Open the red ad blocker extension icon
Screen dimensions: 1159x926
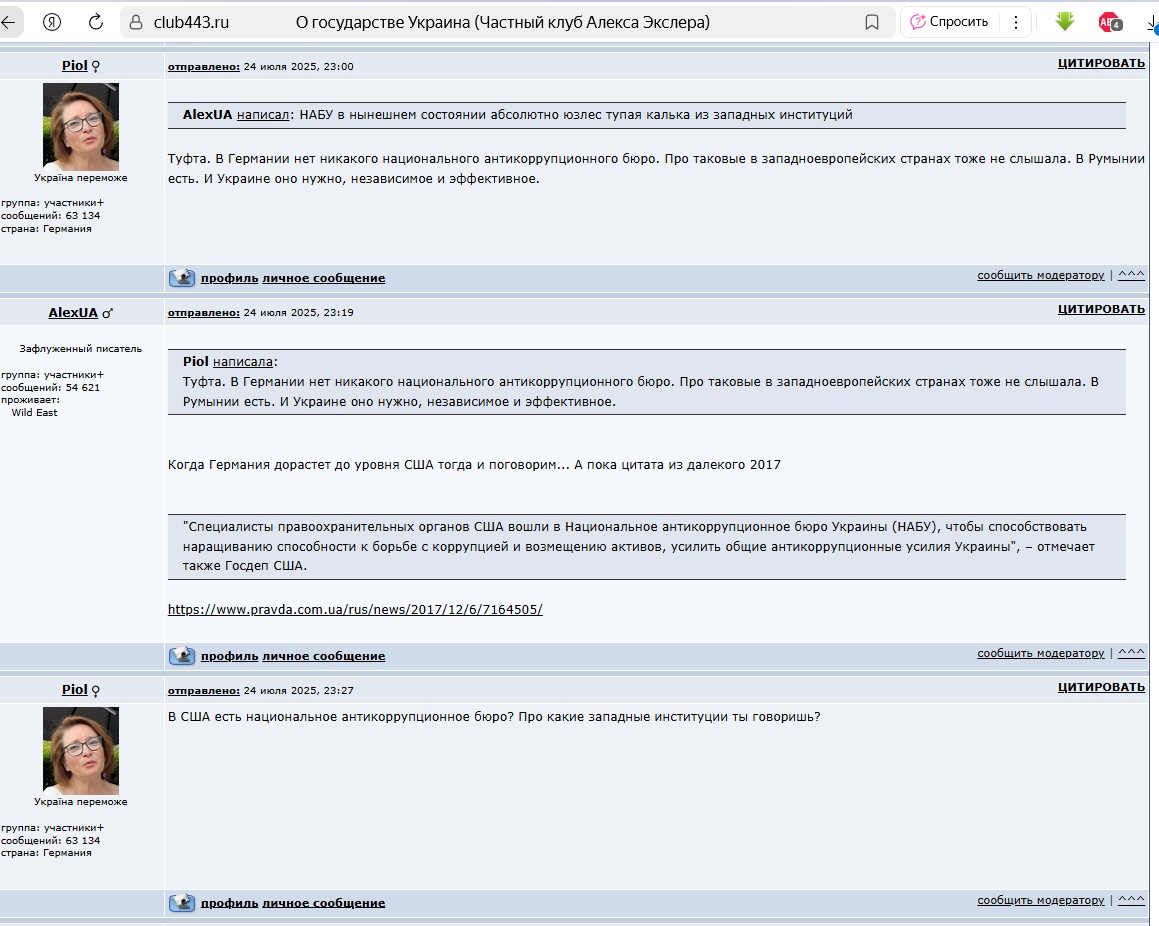tap(1109, 22)
